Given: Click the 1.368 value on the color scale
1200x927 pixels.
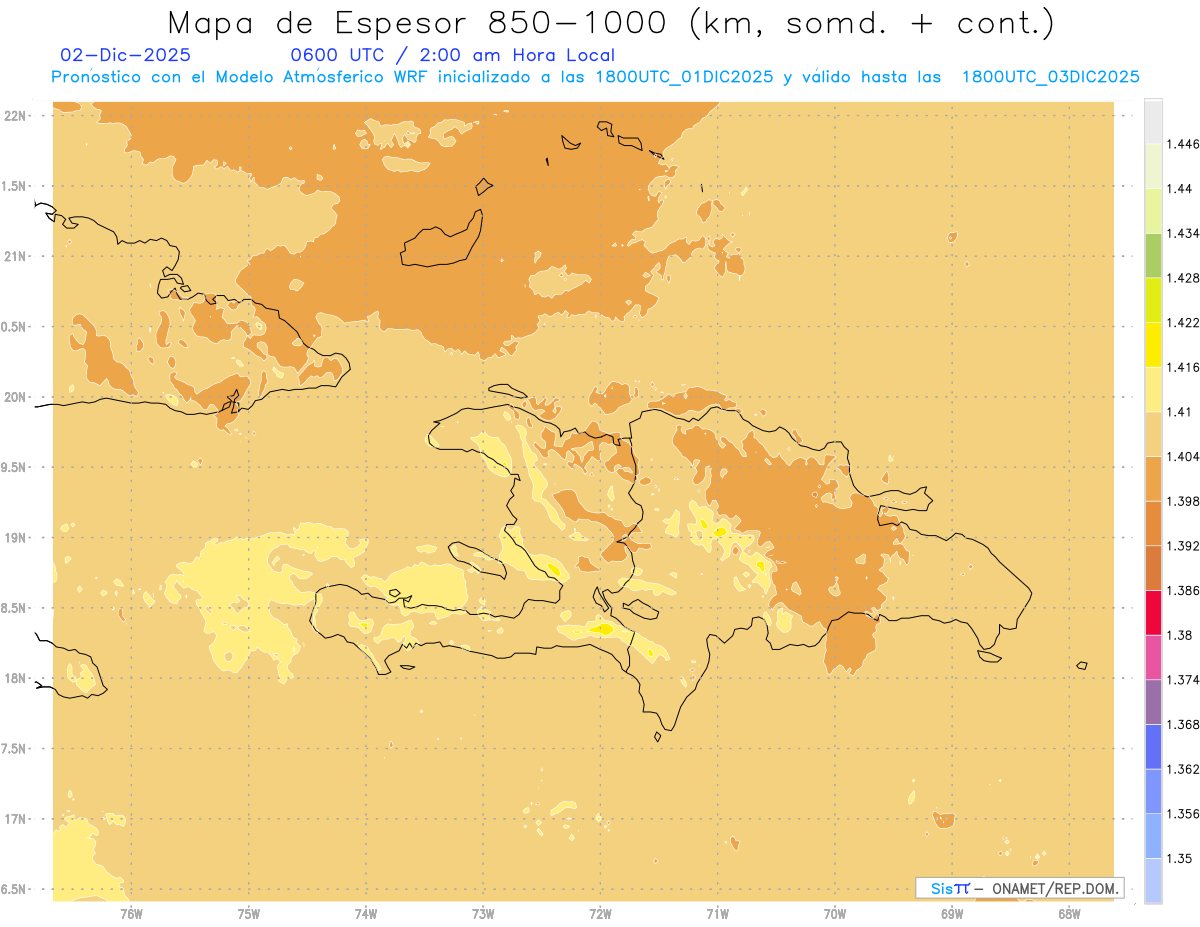Looking at the screenshot, I should pos(1183,725).
